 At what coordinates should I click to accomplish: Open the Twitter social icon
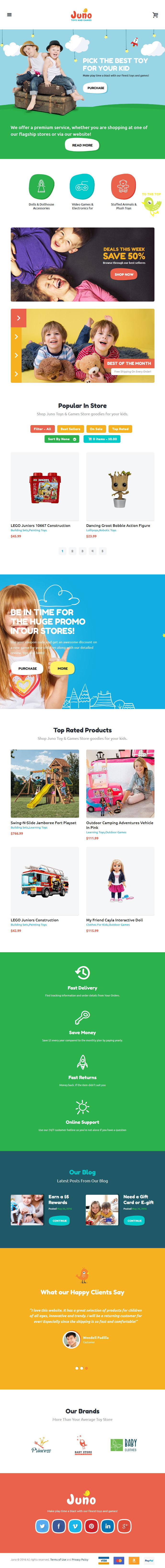point(42,1526)
